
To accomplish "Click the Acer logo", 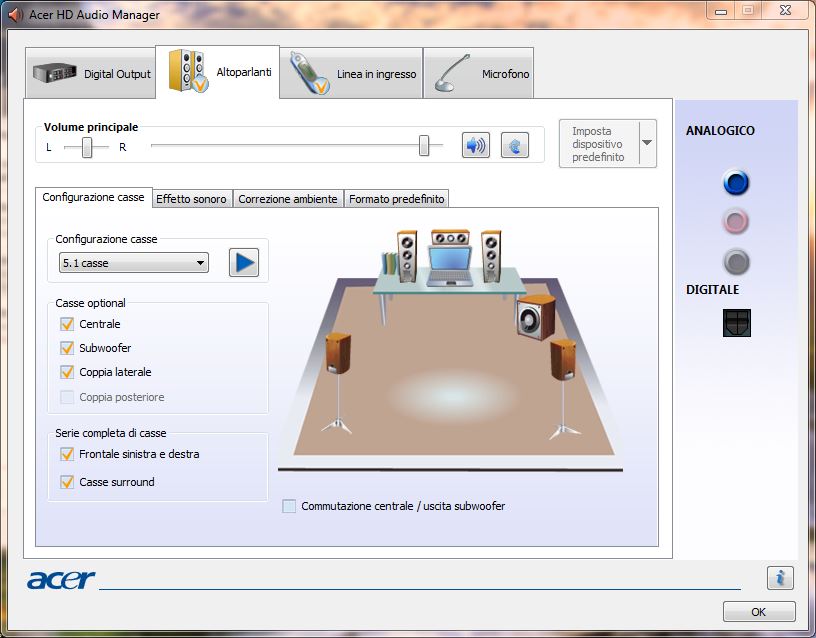I will [x=61, y=579].
